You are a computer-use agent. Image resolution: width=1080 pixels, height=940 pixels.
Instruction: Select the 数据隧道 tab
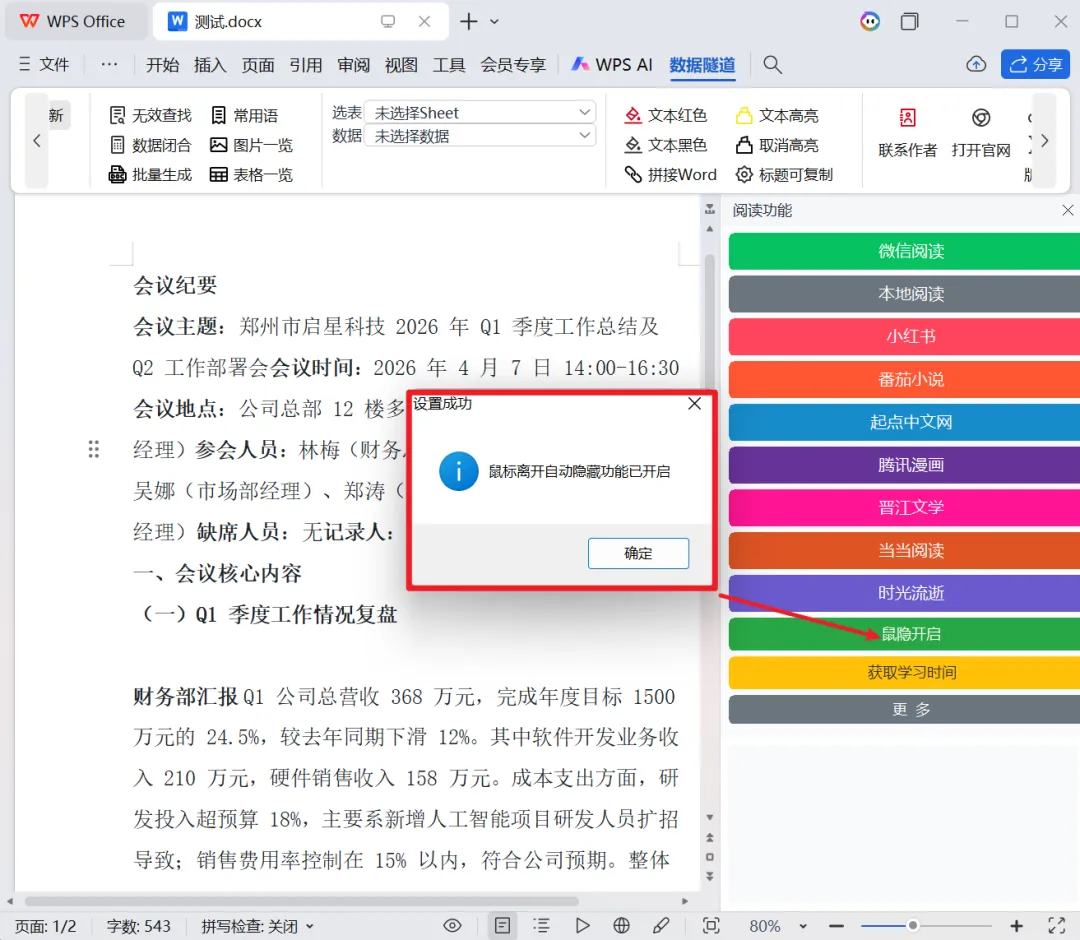coord(702,65)
